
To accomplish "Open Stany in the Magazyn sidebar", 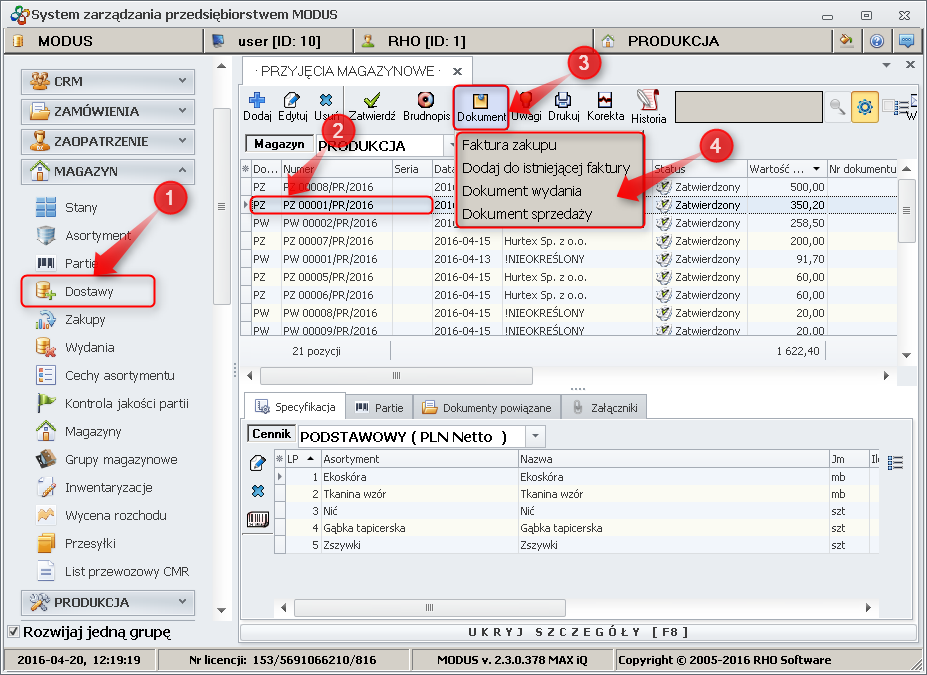I will (x=81, y=208).
